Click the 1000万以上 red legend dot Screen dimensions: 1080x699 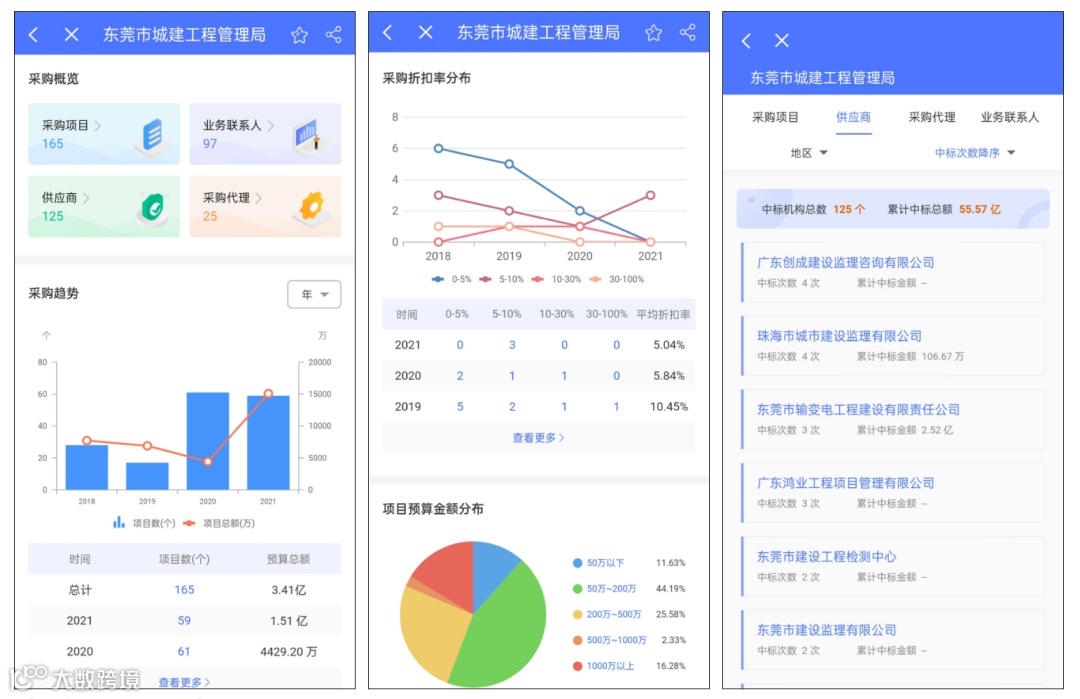tap(578, 666)
